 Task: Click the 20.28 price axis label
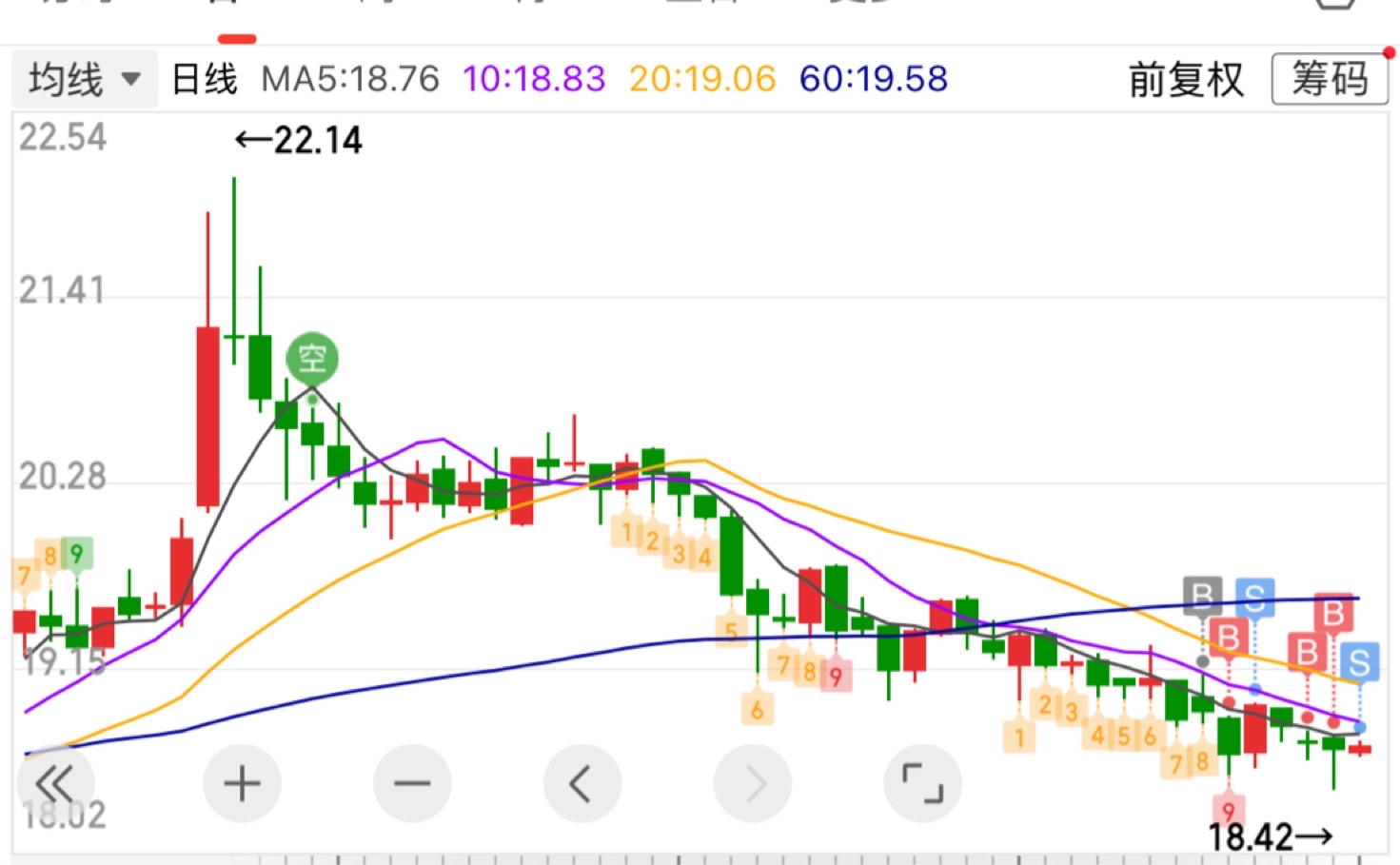click(62, 476)
